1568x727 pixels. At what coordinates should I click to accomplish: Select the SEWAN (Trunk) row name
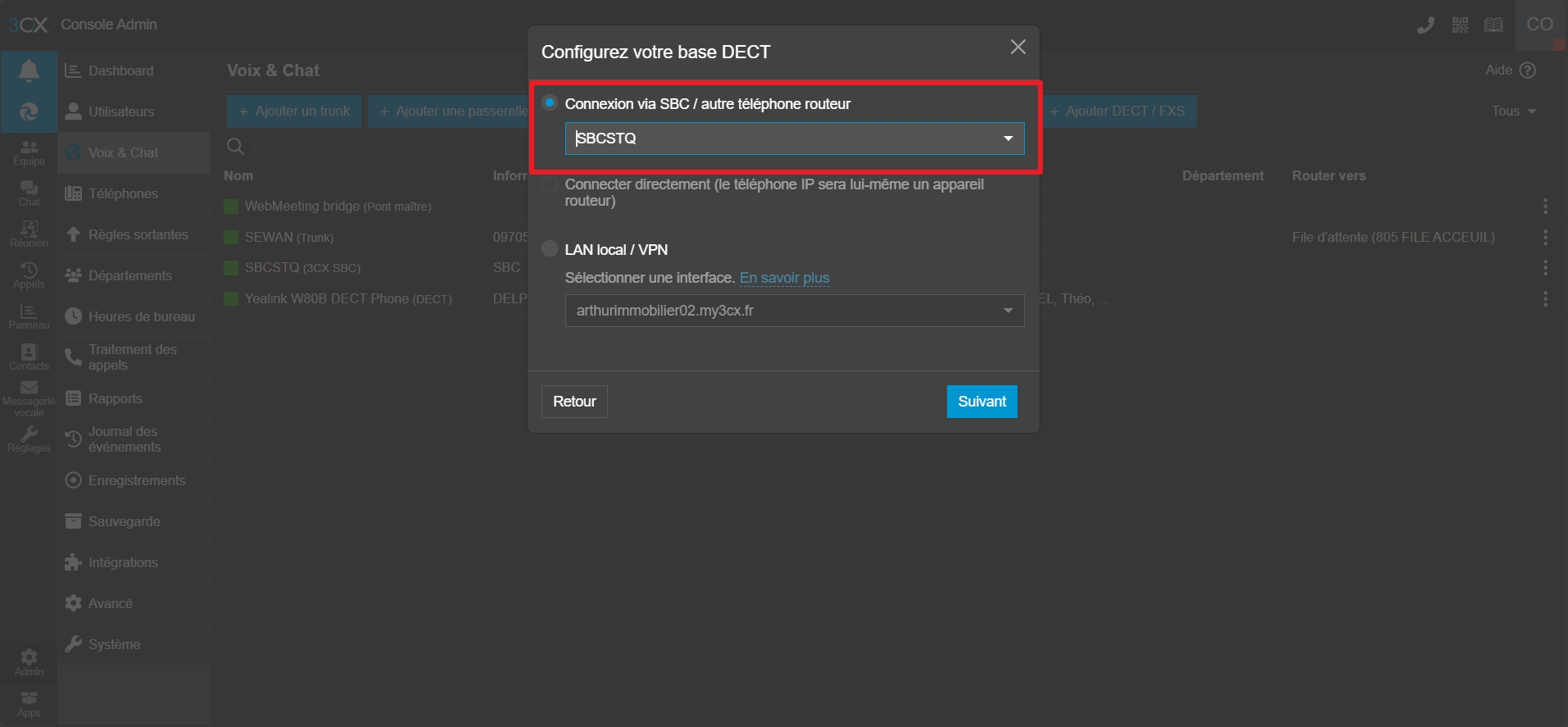click(289, 238)
